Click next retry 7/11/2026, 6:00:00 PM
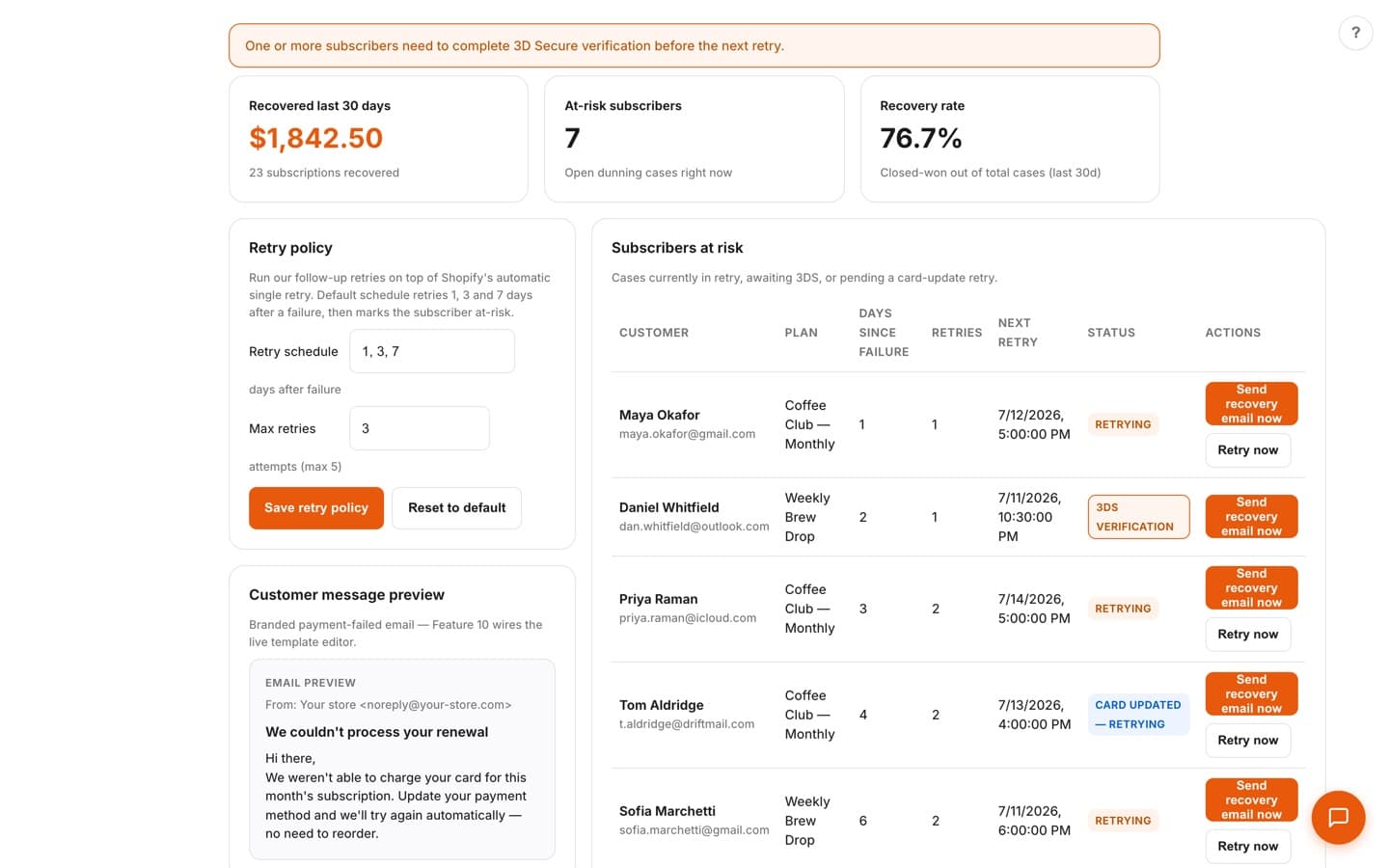This screenshot has height=868, width=1389. pyautogui.click(x=1033, y=821)
